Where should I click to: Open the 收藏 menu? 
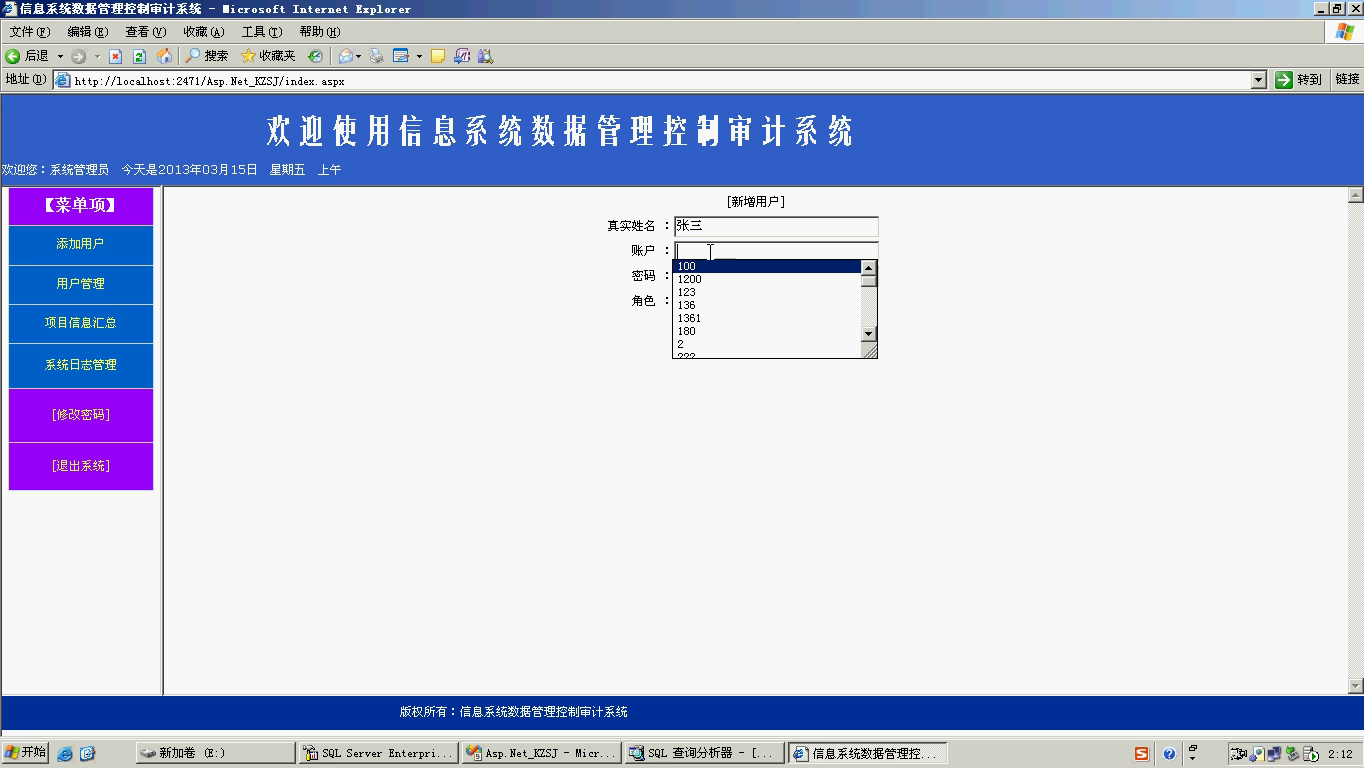(x=204, y=32)
